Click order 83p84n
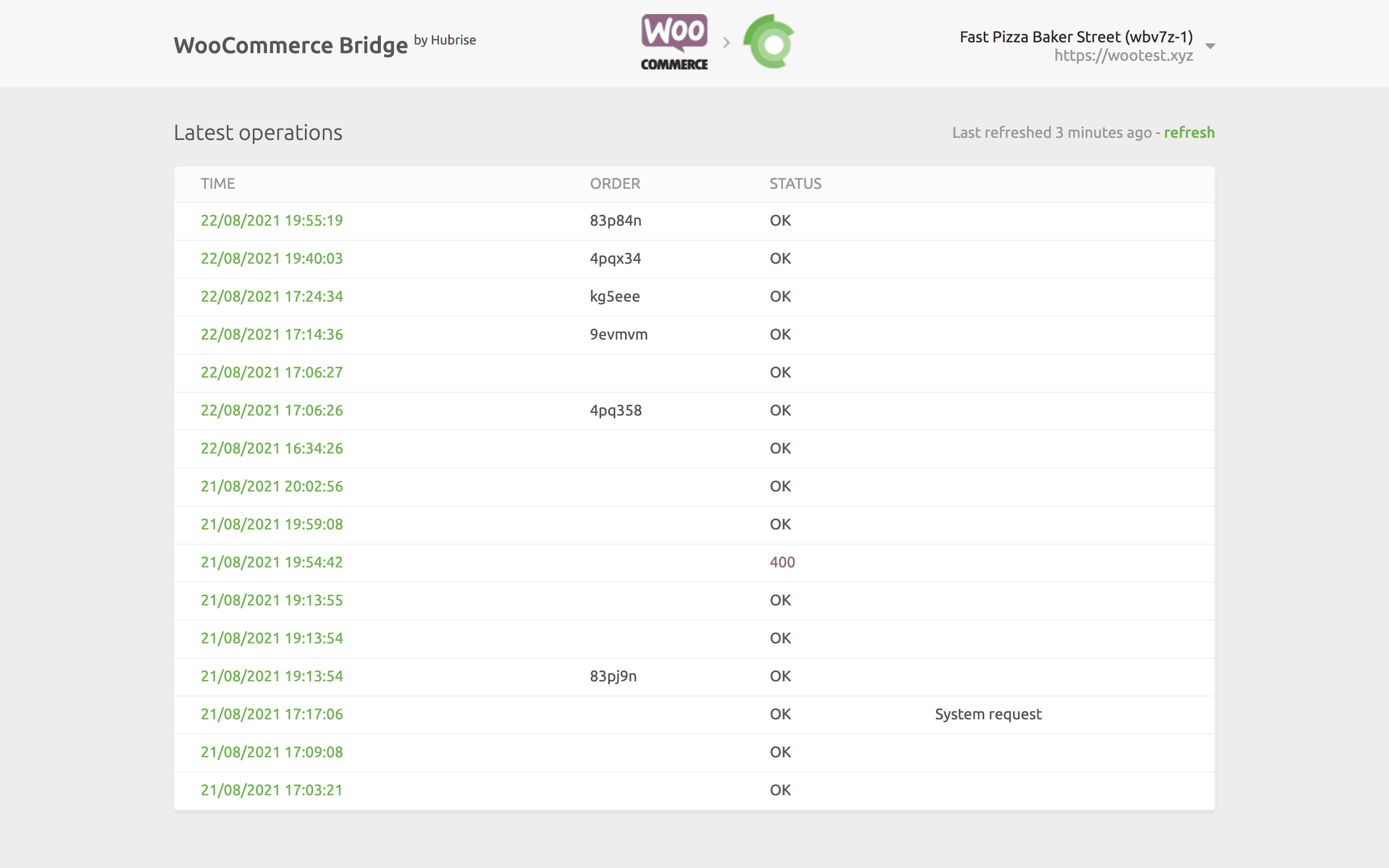The height and width of the screenshot is (868, 1389). pos(616,220)
